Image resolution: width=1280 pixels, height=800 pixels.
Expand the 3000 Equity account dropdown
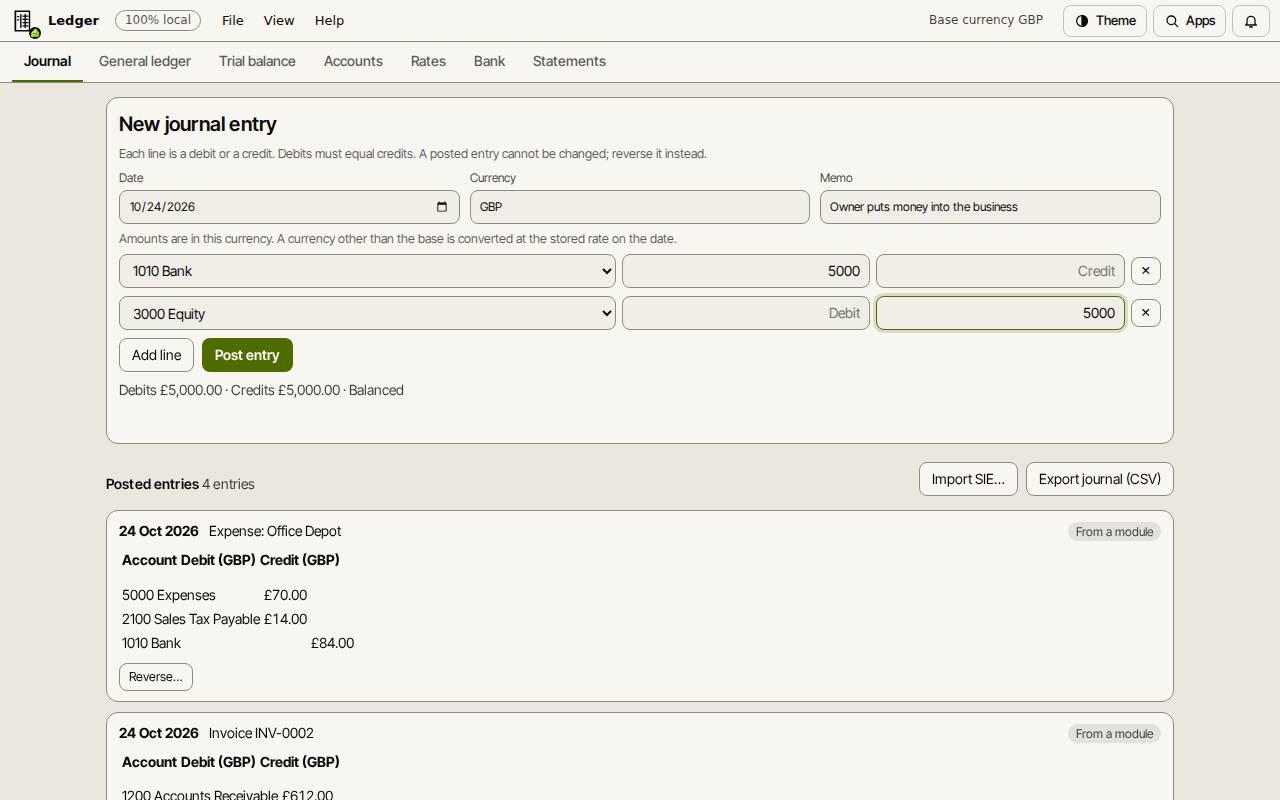point(367,313)
